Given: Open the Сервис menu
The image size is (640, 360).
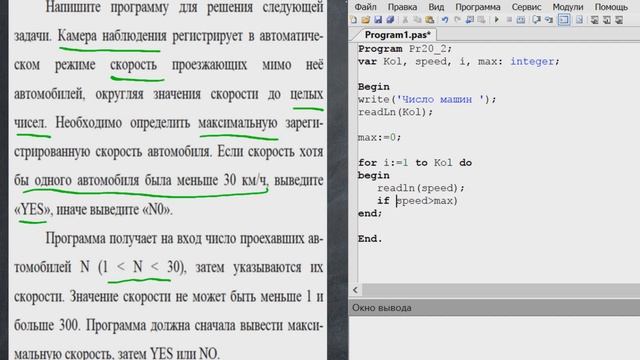Looking at the screenshot, I should tap(526, 7).
